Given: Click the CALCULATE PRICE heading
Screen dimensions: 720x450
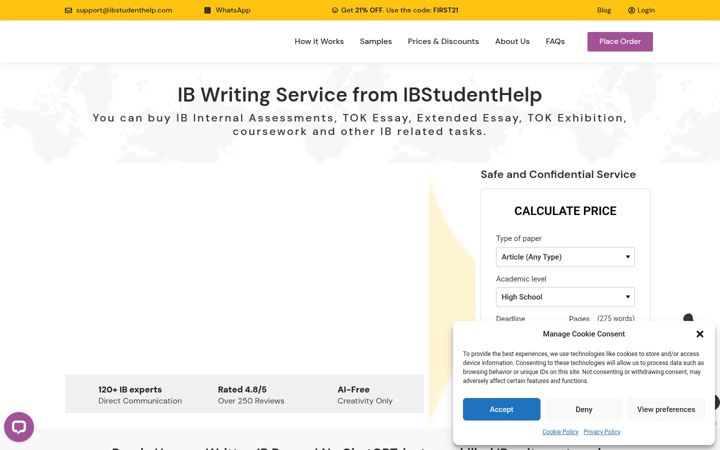Looking at the screenshot, I should [x=565, y=211].
